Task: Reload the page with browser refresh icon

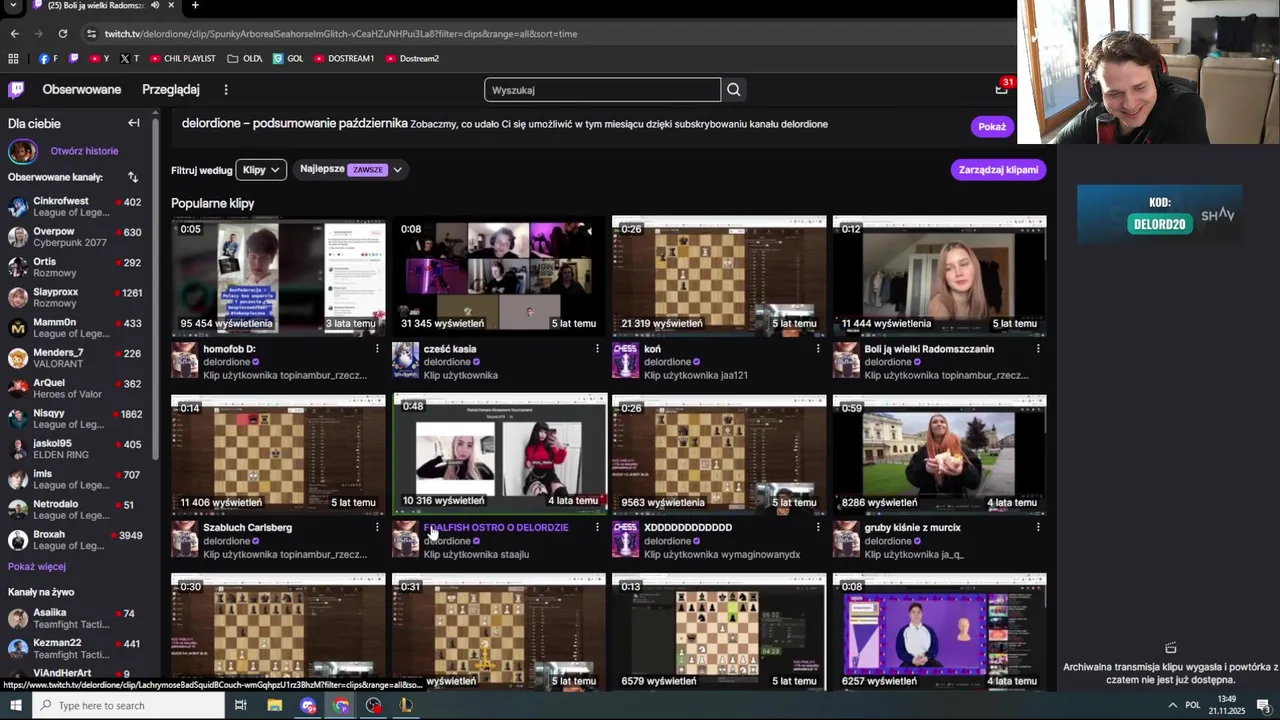Action: pyautogui.click(x=62, y=33)
